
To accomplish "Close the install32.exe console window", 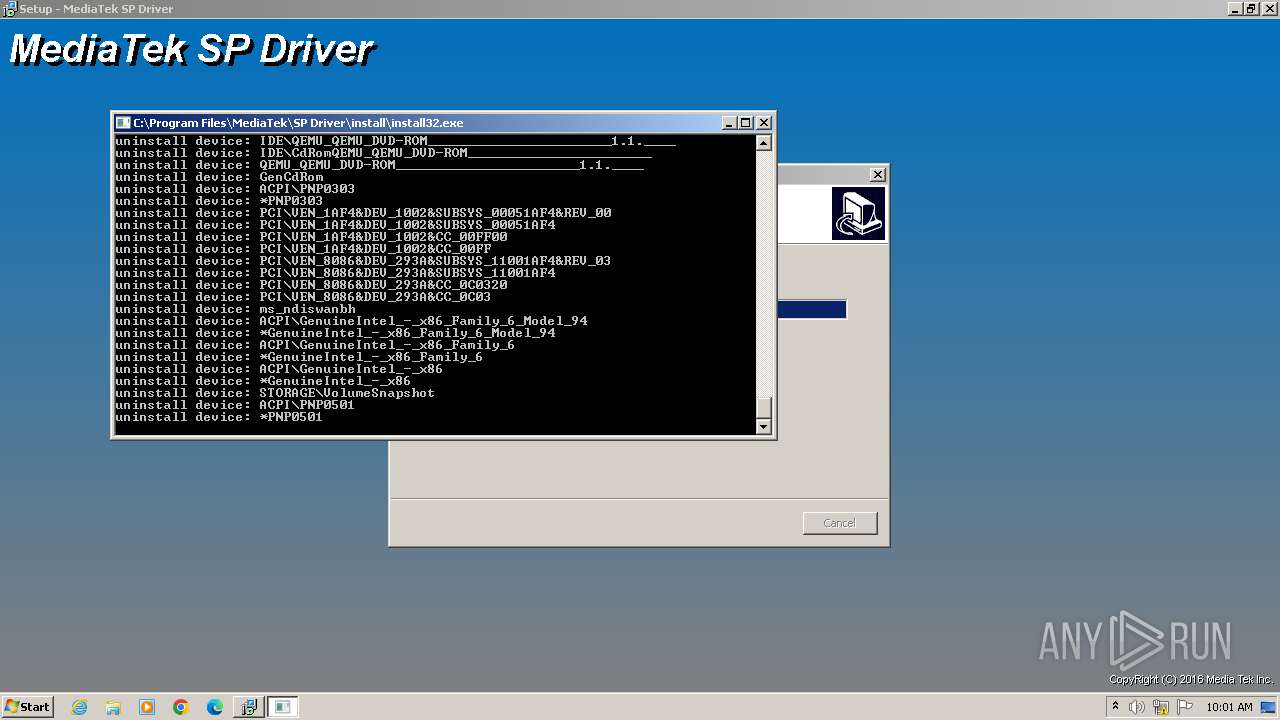I will 764,123.
